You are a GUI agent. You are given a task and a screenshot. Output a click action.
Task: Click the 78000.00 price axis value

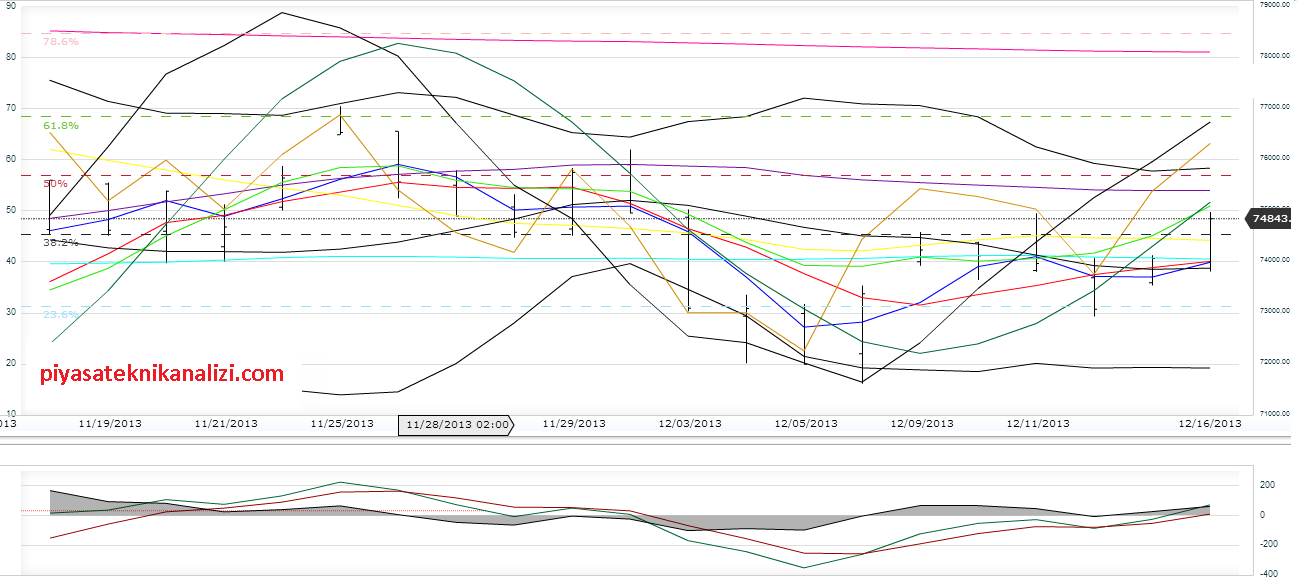[x=1270, y=56]
